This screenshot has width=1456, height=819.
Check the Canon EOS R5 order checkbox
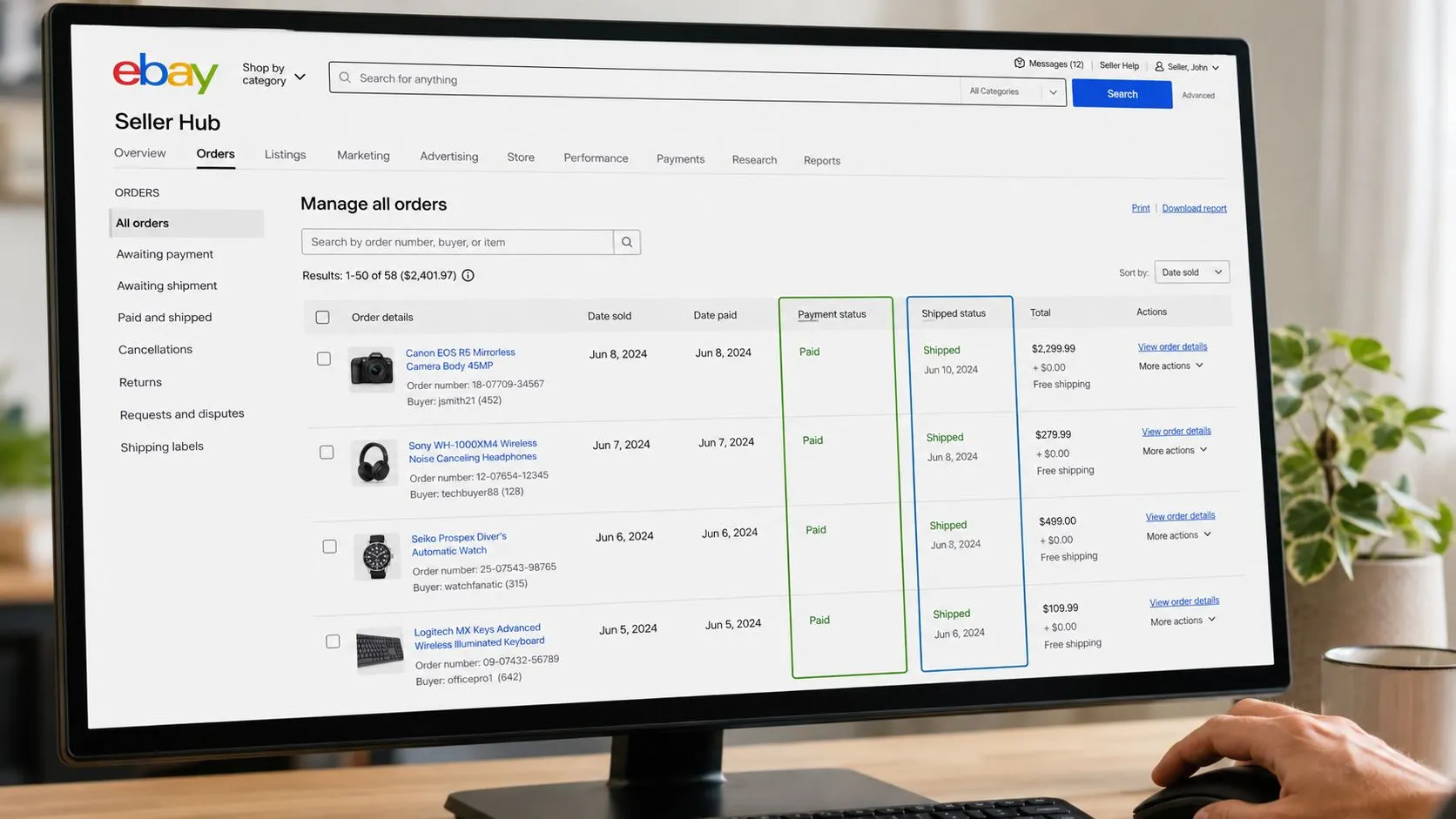324,359
